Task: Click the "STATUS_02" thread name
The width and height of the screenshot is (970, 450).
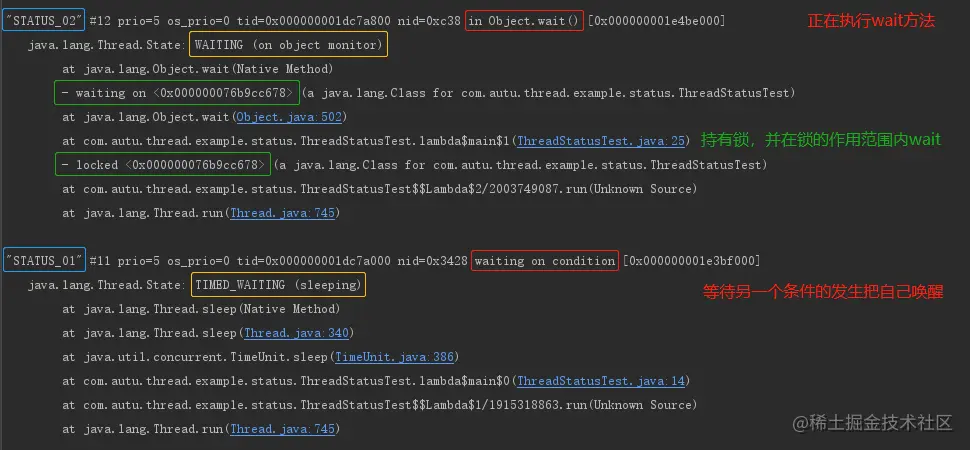Action: tap(43, 21)
